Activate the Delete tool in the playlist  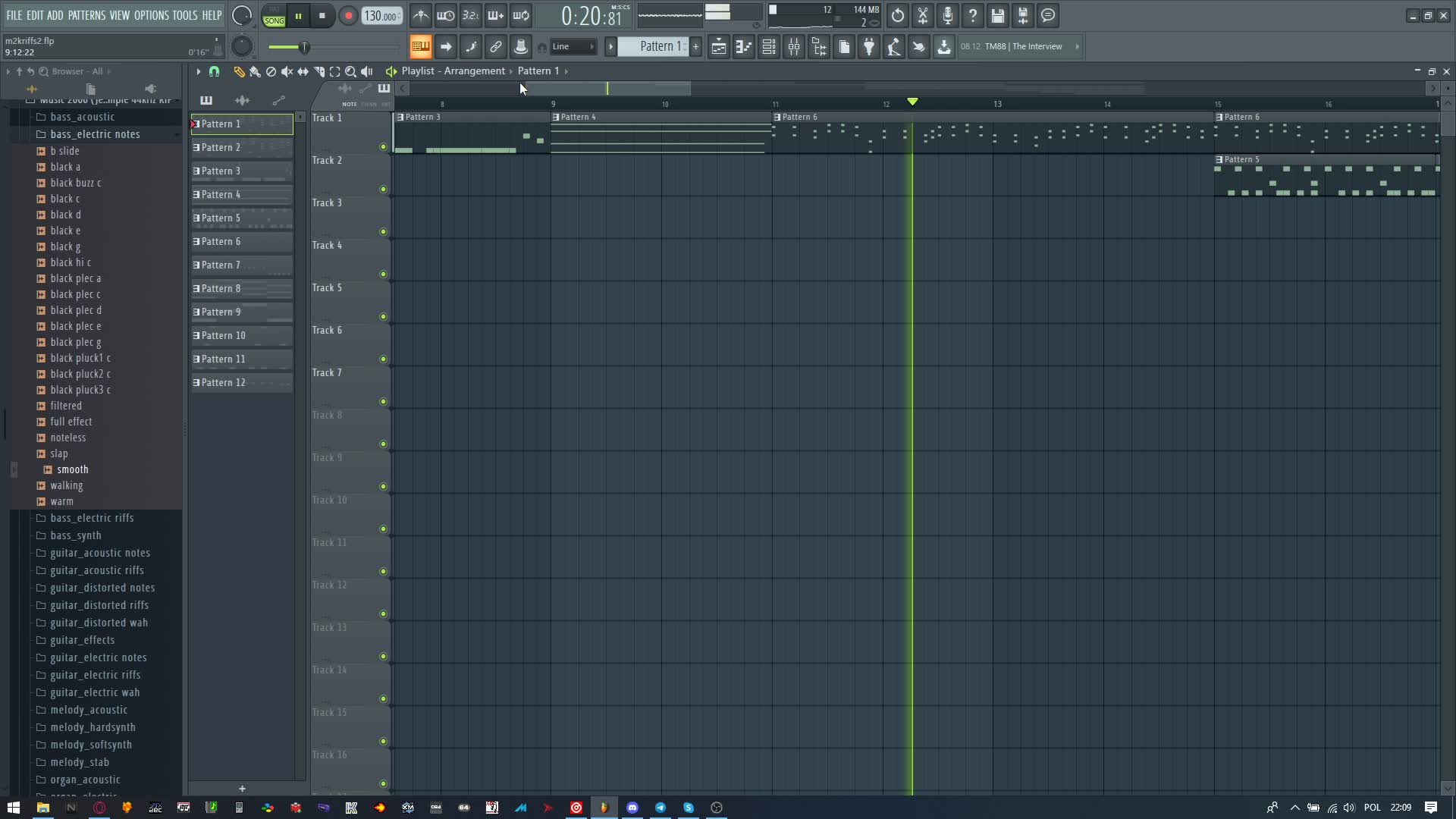pos(271,71)
